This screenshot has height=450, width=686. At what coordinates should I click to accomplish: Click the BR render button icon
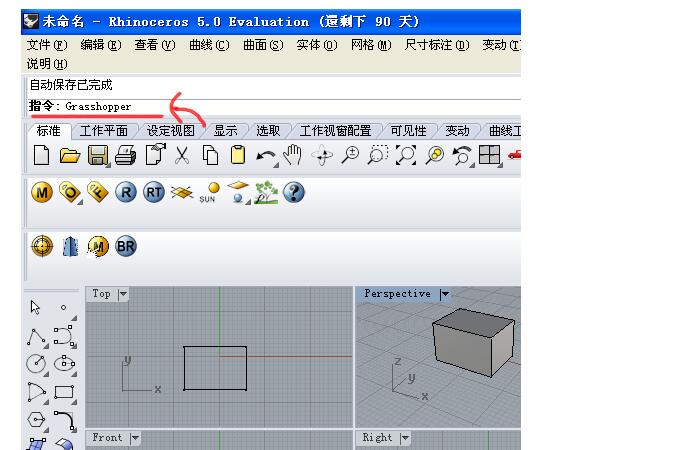pos(126,246)
